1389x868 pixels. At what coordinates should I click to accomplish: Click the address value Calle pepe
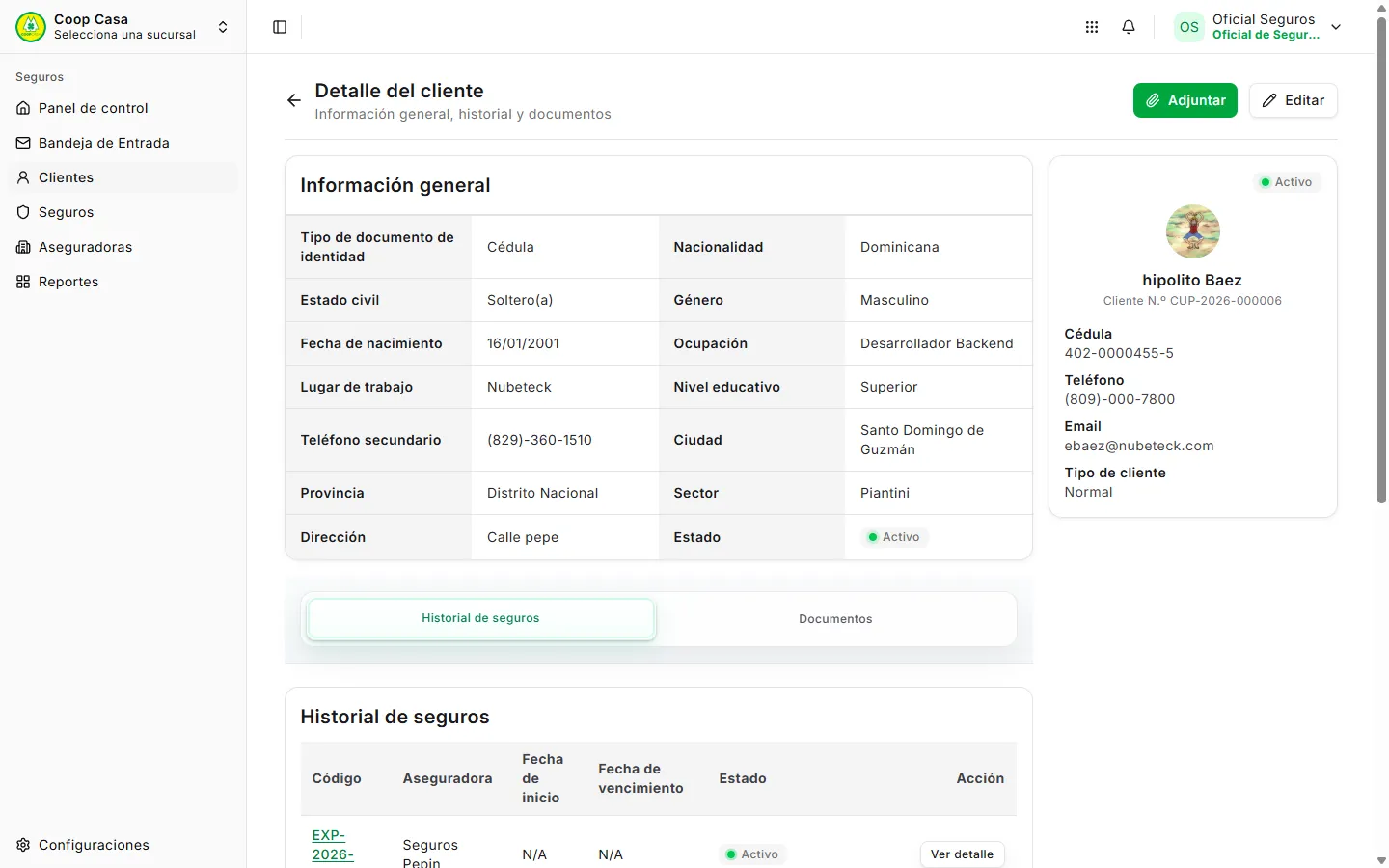[x=523, y=537]
